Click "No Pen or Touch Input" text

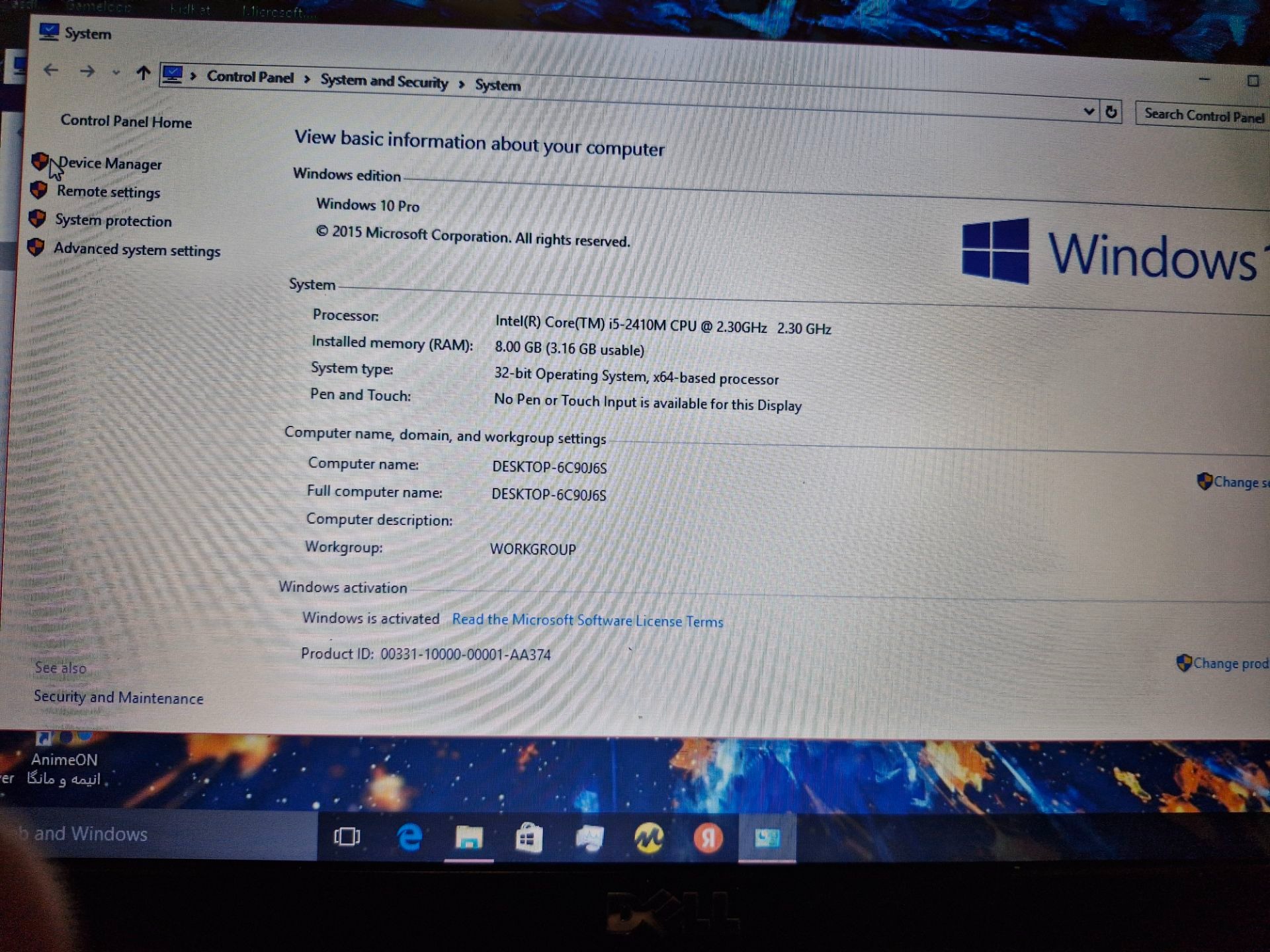tap(648, 402)
